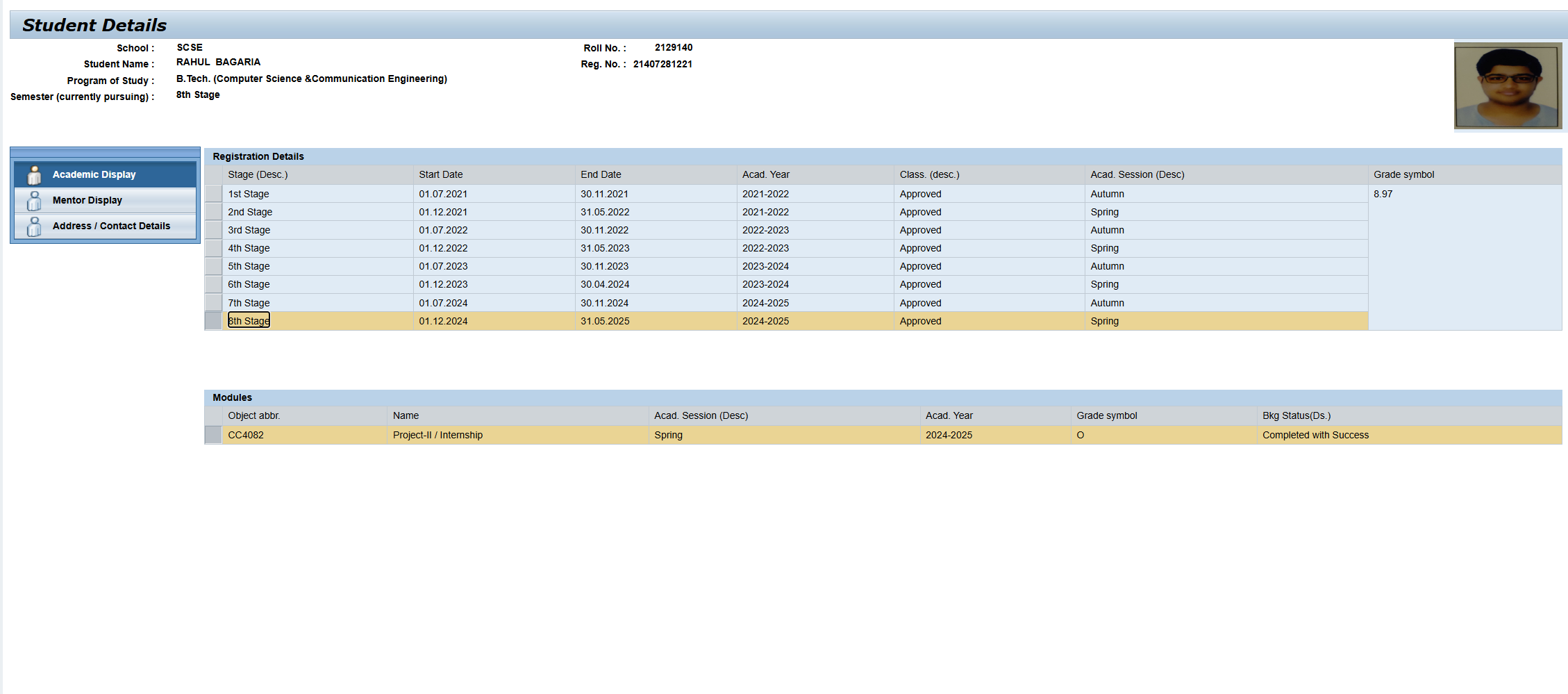This screenshot has width=1568, height=694.
Task: Click the Mentor Display person icon
Action: point(34,201)
